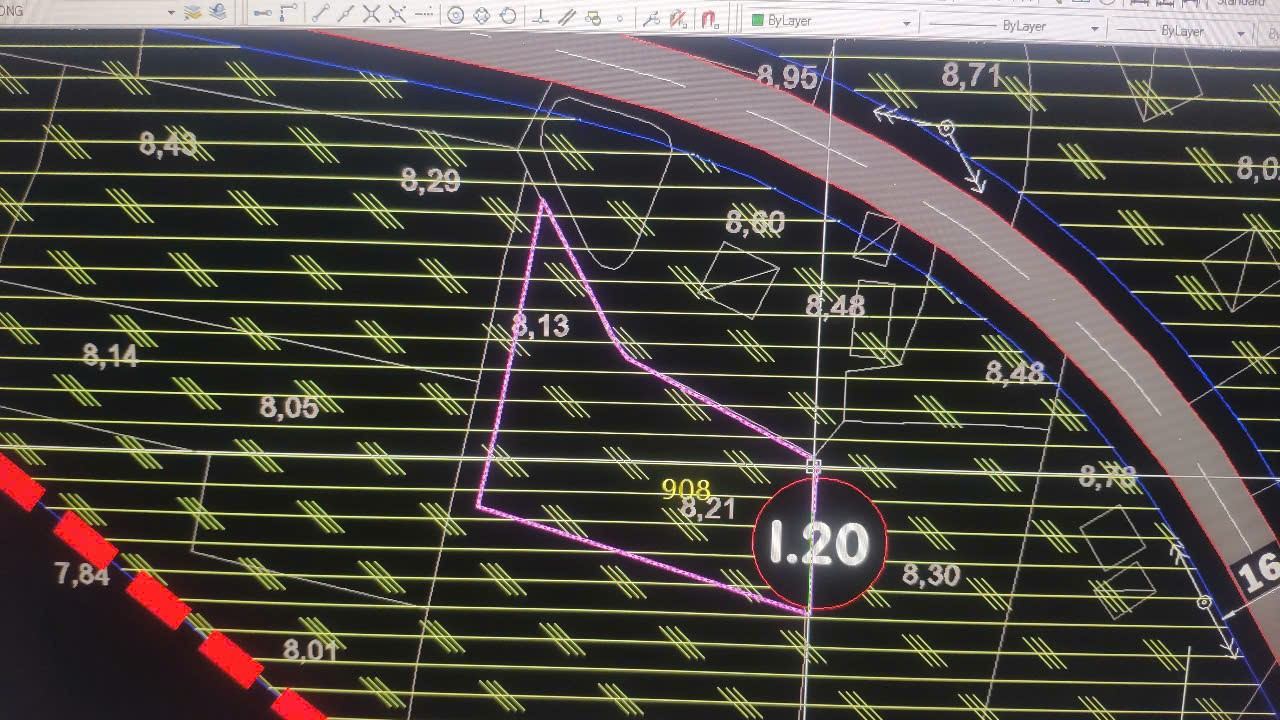Activate the Perpendicular object snap
Viewport: 1280px width, 720px height.
point(540,17)
